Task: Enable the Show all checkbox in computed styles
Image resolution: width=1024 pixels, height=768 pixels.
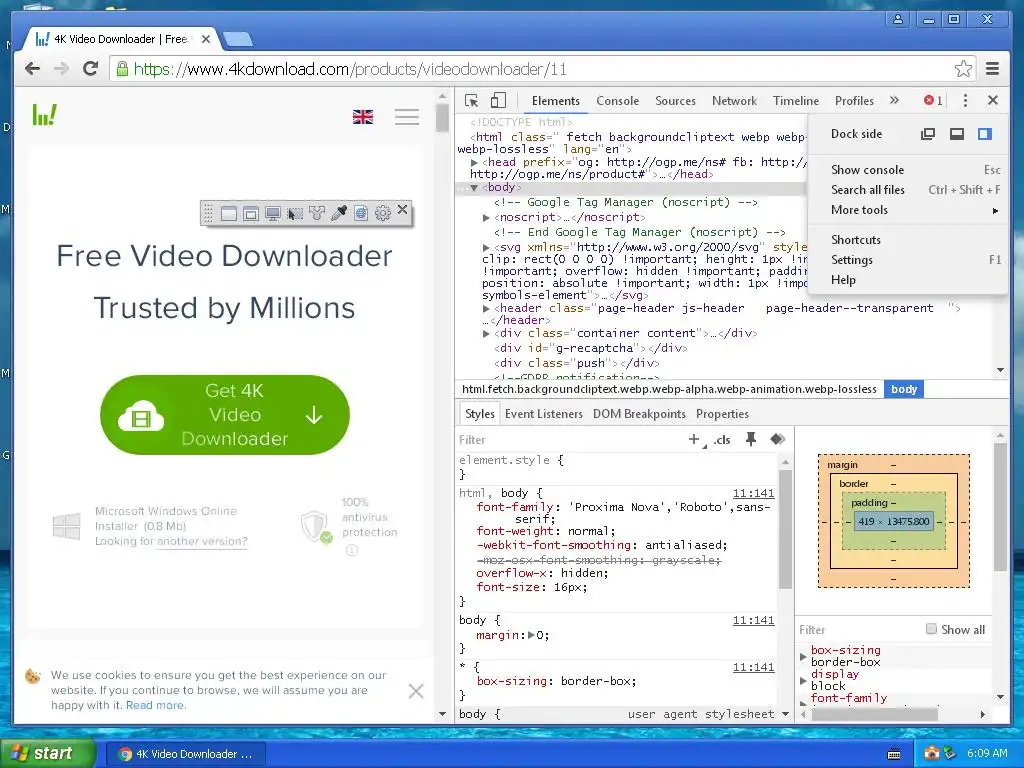Action: pyautogui.click(x=931, y=629)
